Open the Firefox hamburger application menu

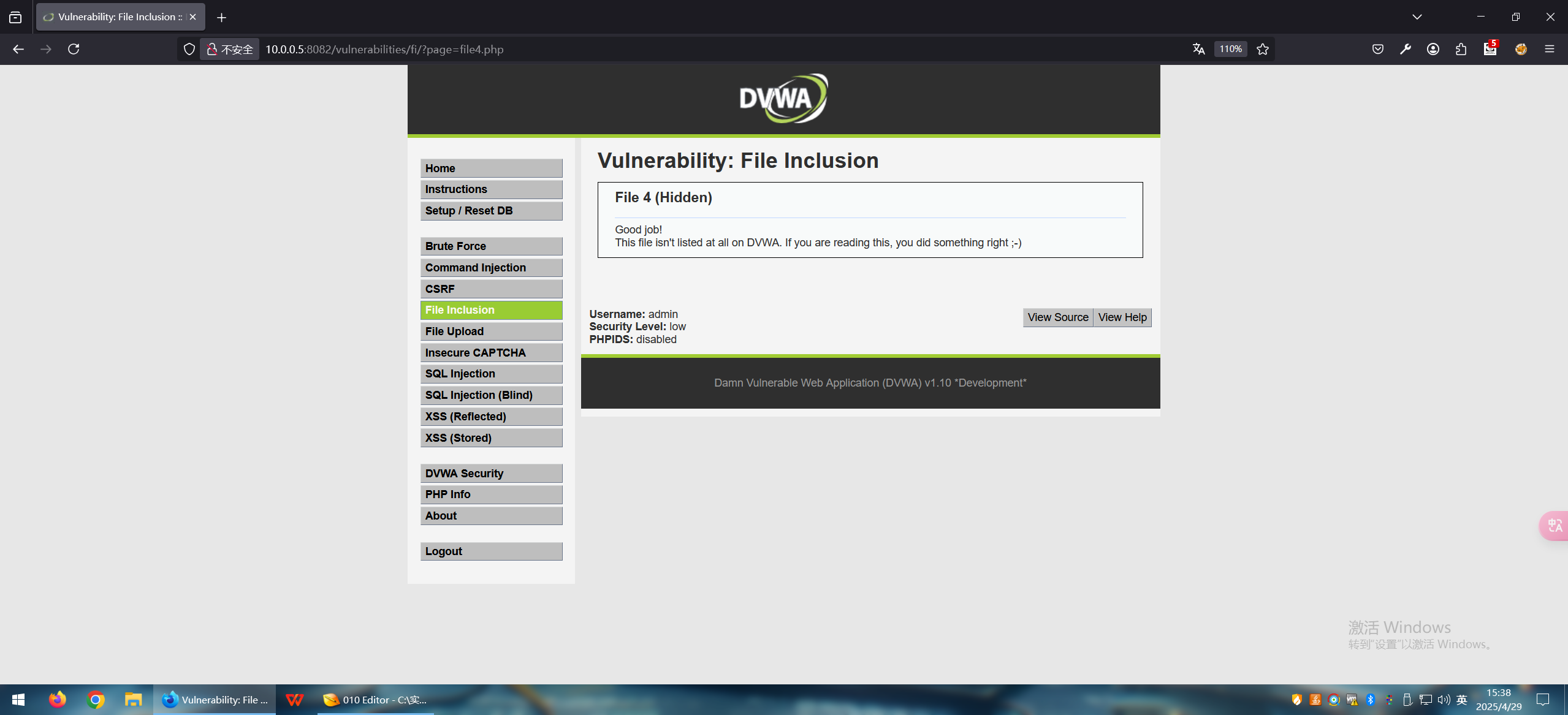click(1550, 49)
